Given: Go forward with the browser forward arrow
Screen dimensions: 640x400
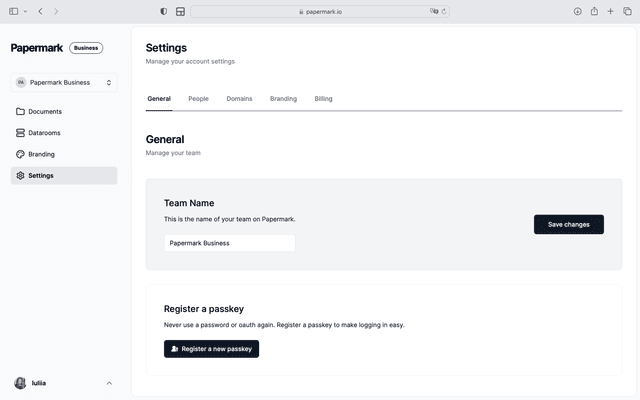Looking at the screenshot, I should coord(56,11).
